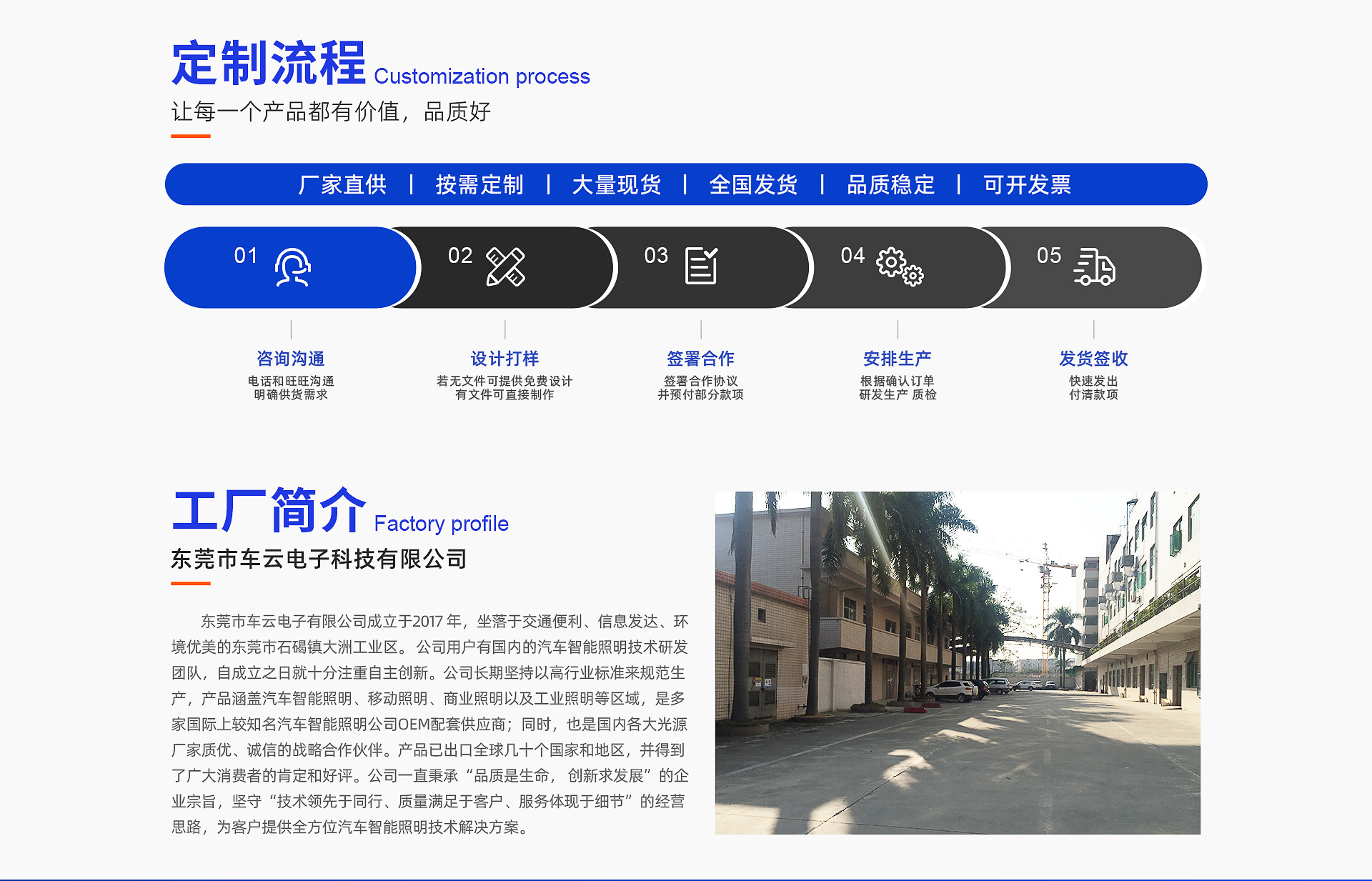Open the factory street photo
This screenshot has height=881, width=1372.
tap(958, 662)
